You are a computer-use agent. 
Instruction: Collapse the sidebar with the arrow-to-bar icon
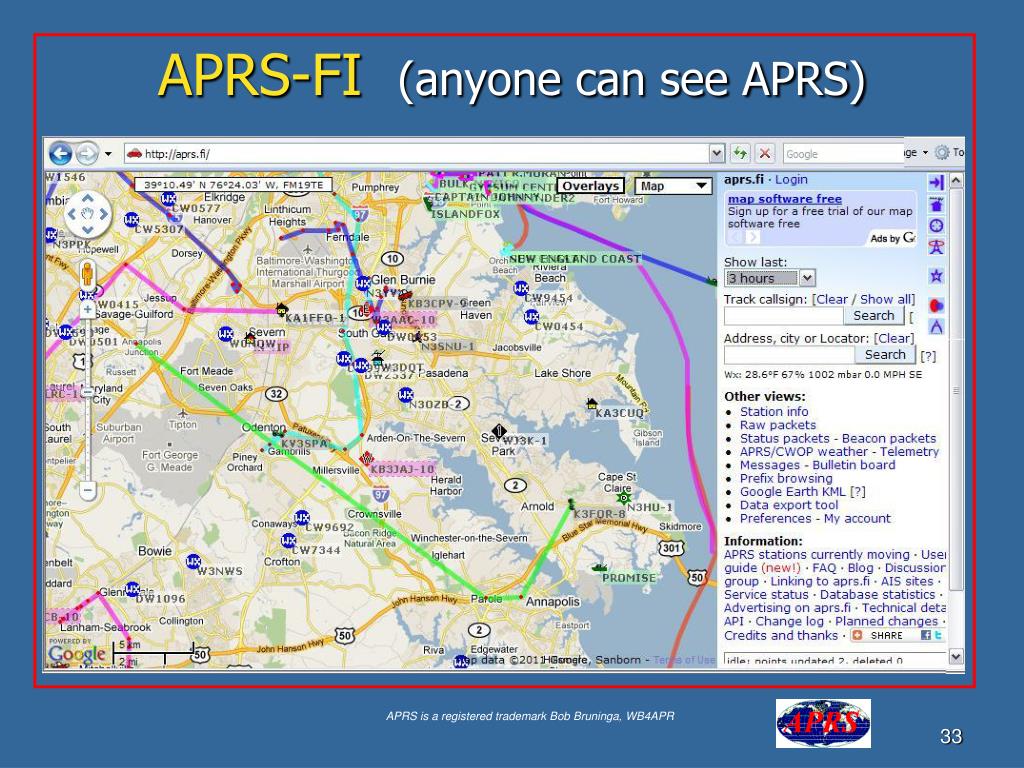coord(936,183)
